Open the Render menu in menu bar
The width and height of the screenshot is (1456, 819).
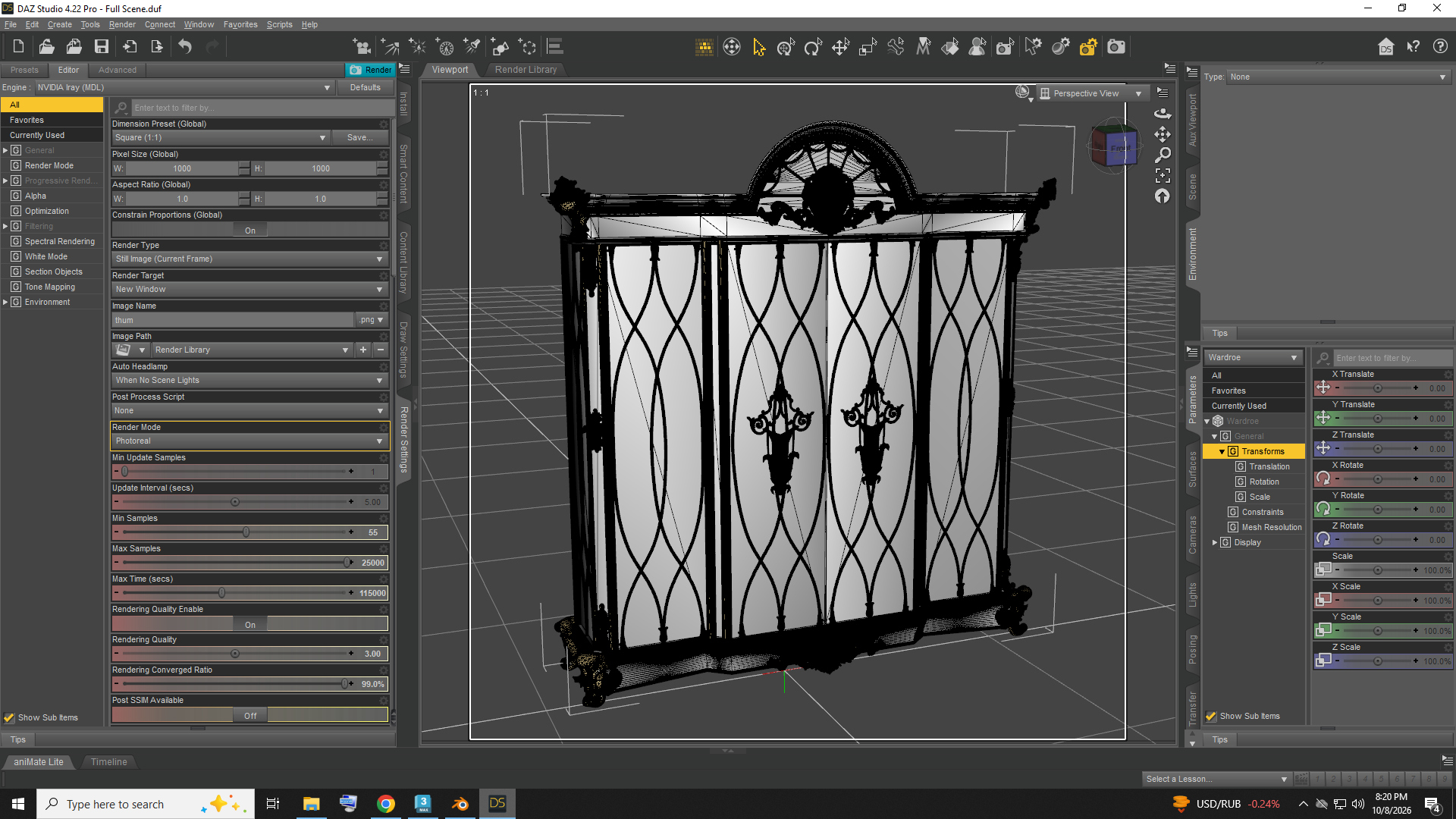[x=122, y=24]
